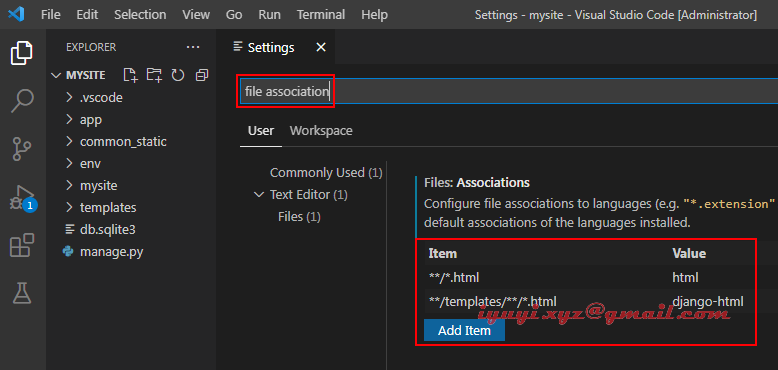The width and height of the screenshot is (778, 370).
Task: Collapse the Text Editor settings category
Action: click(x=259, y=195)
